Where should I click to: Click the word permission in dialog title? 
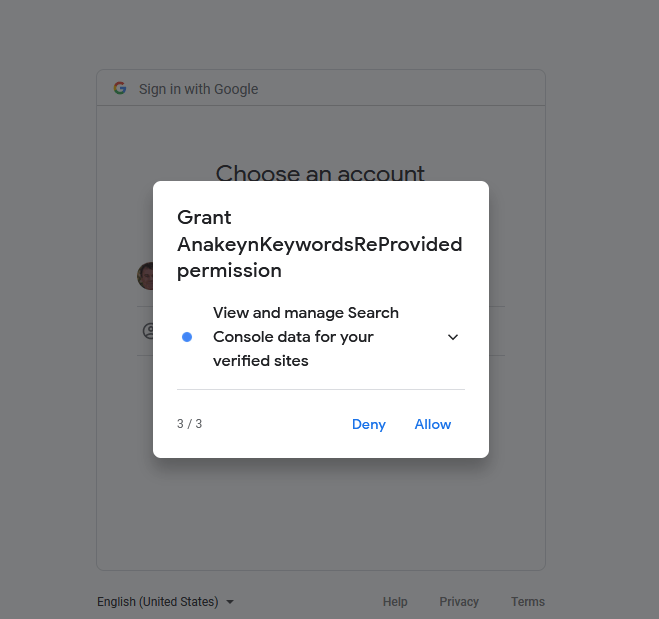(x=229, y=271)
